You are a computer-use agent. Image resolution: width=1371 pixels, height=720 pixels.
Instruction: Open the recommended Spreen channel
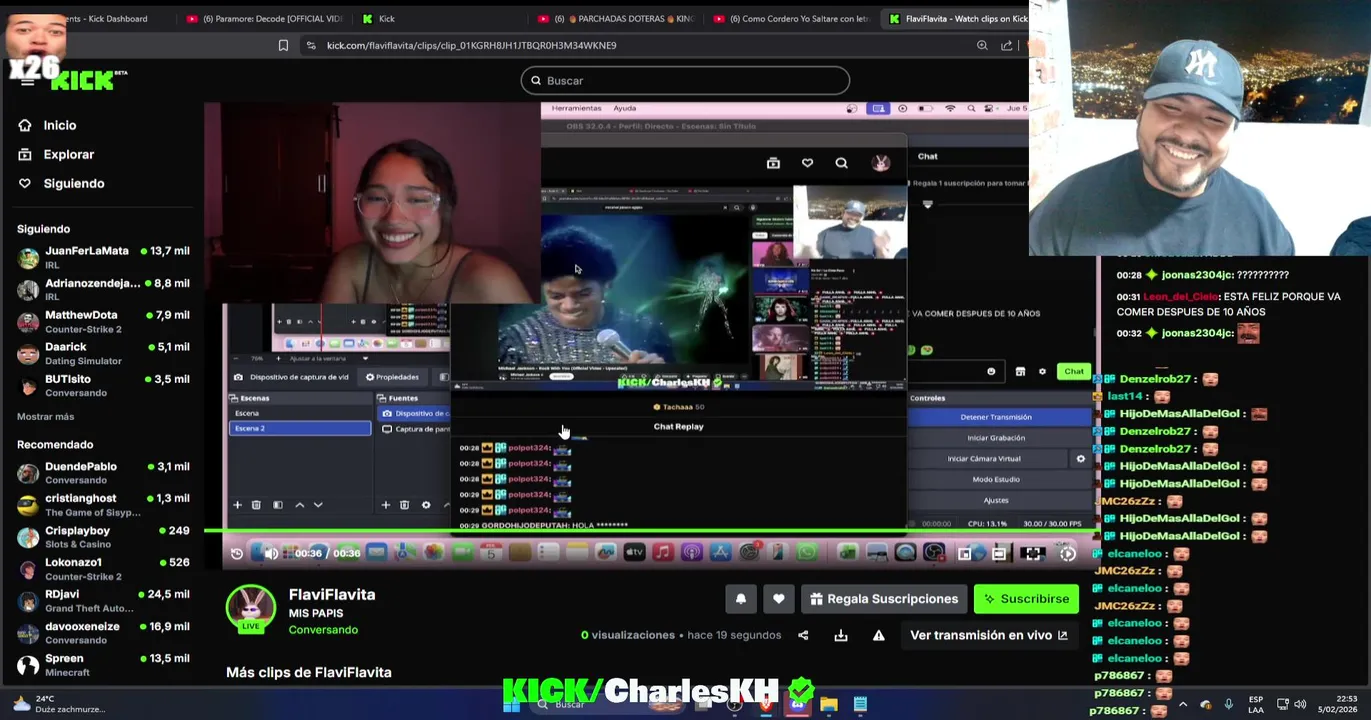(103, 664)
